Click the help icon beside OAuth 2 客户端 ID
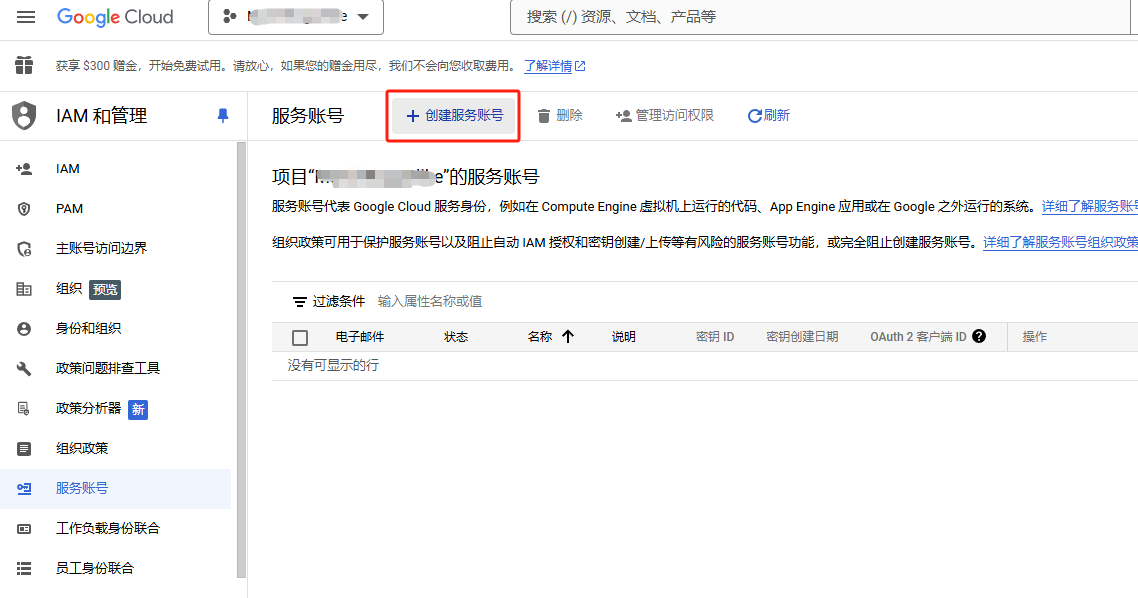This screenshot has height=598, width=1138. click(x=979, y=336)
